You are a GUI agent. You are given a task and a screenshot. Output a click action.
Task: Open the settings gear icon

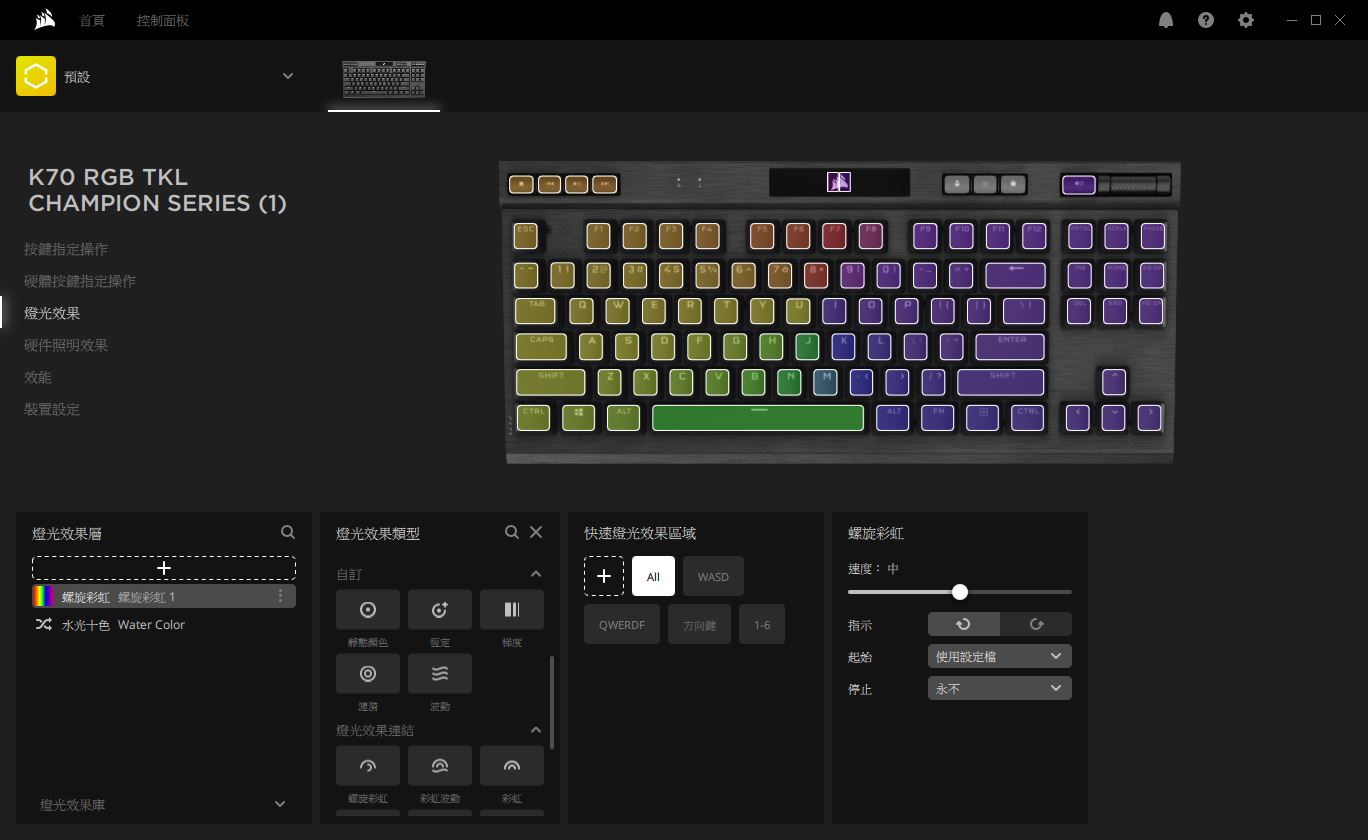[x=1246, y=20]
